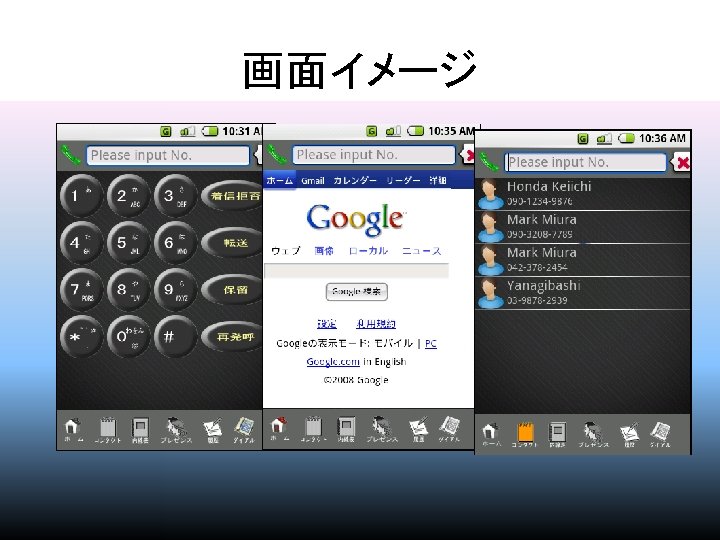Tap green call handset on dialer screen
The image size is (720, 540).
pyautogui.click(x=71, y=155)
